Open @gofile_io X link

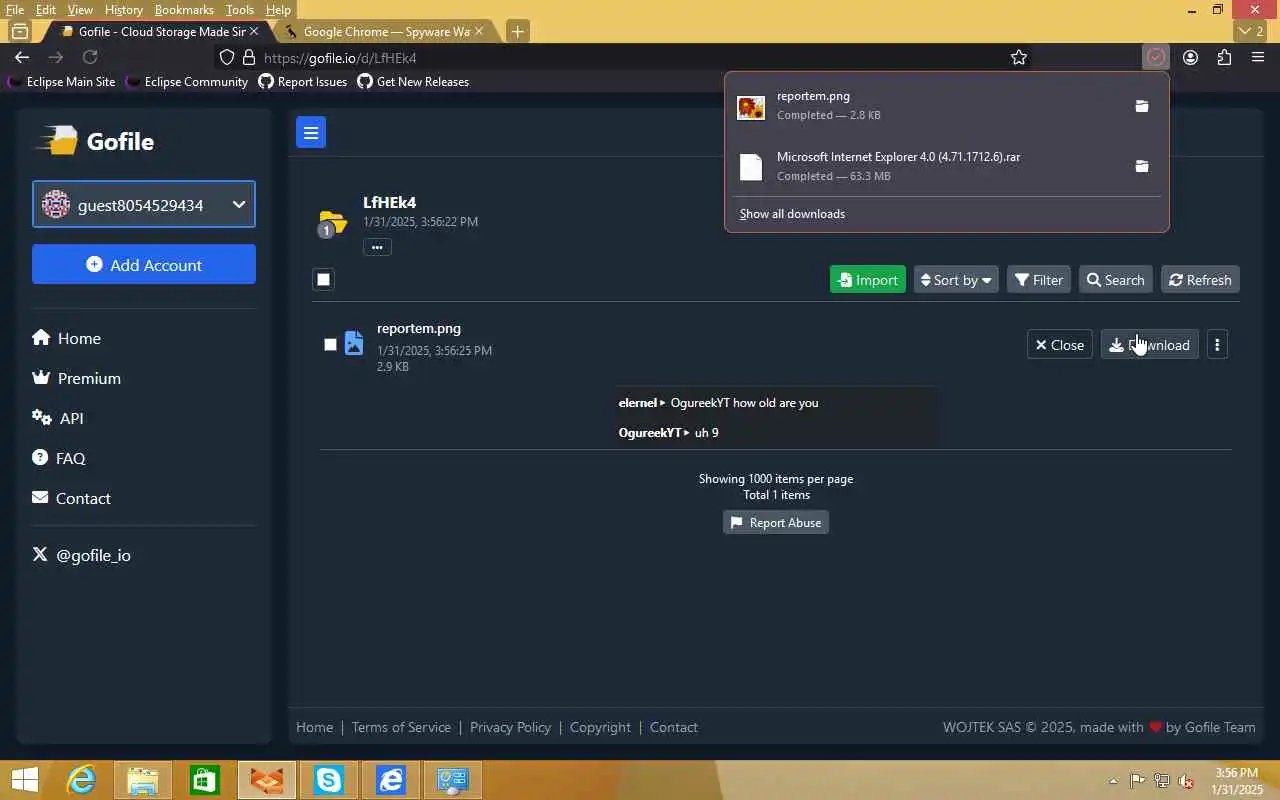tap(81, 555)
